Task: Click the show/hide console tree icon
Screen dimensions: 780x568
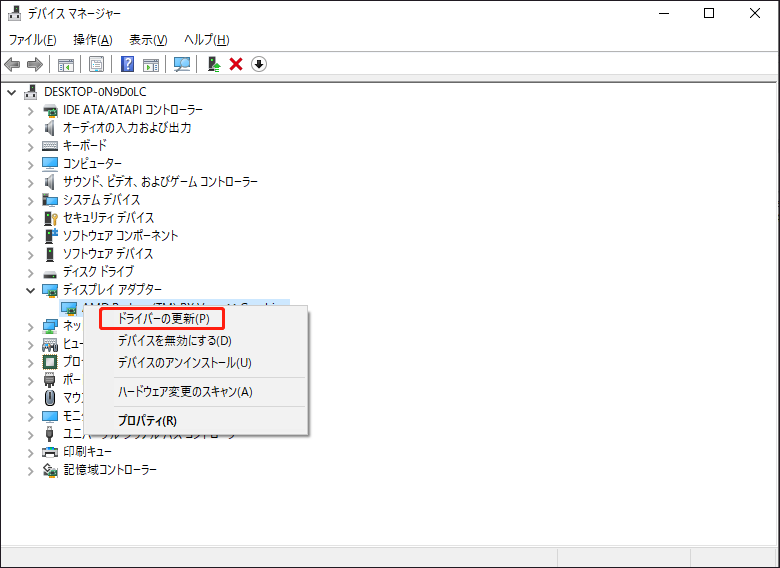Action: tap(66, 64)
